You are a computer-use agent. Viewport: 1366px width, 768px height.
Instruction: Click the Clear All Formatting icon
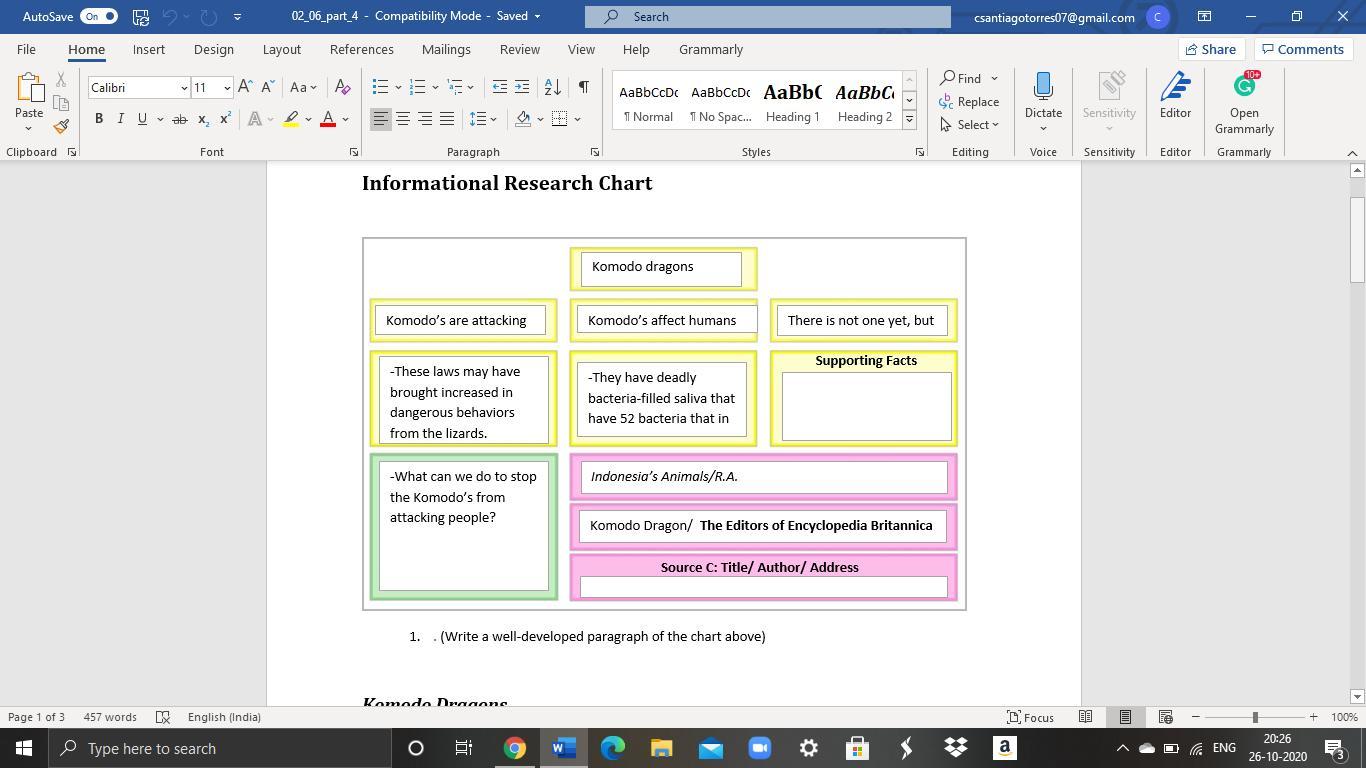[x=342, y=88]
